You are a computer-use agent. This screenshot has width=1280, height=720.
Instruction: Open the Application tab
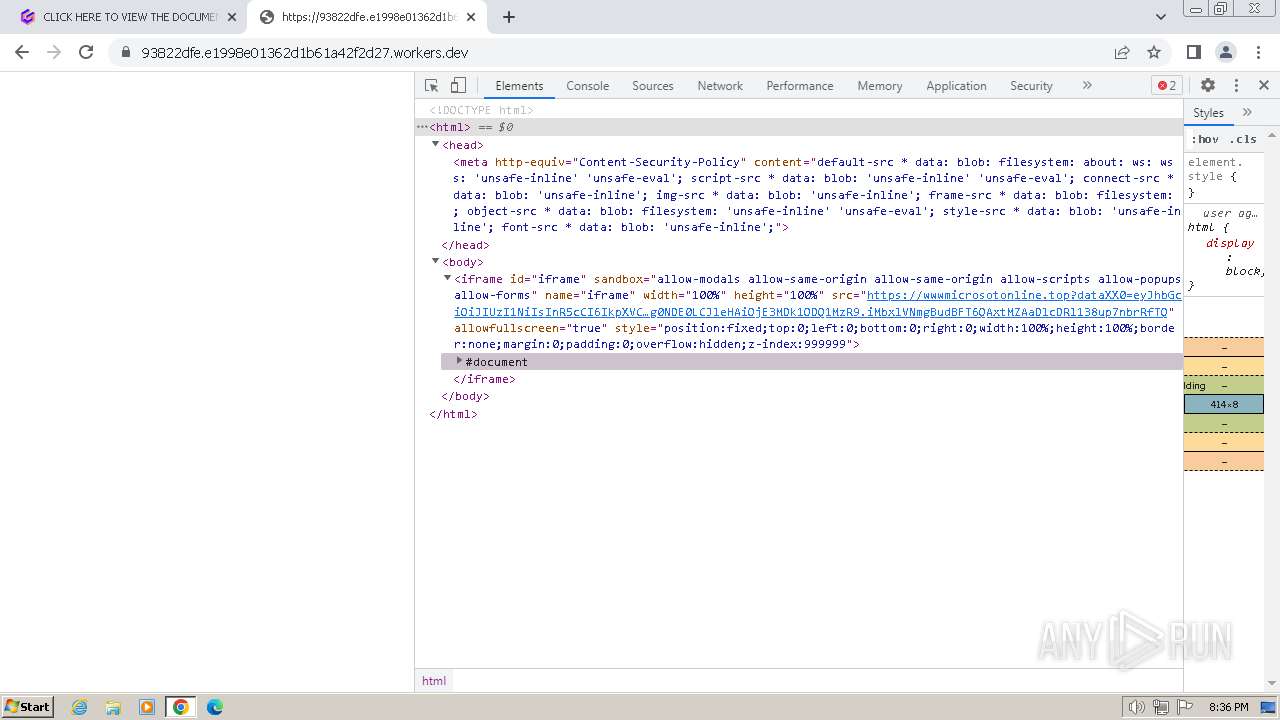956,86
